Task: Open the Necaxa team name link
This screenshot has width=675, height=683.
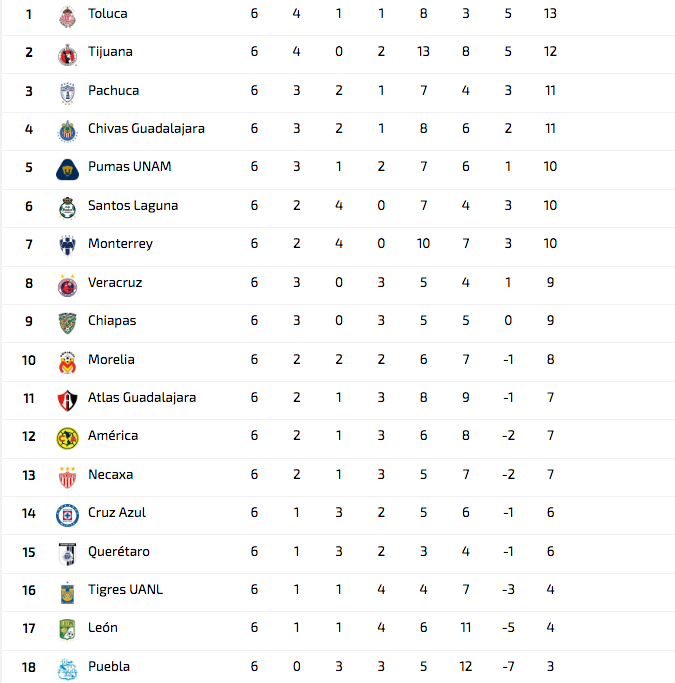Action: click(111, 474)
